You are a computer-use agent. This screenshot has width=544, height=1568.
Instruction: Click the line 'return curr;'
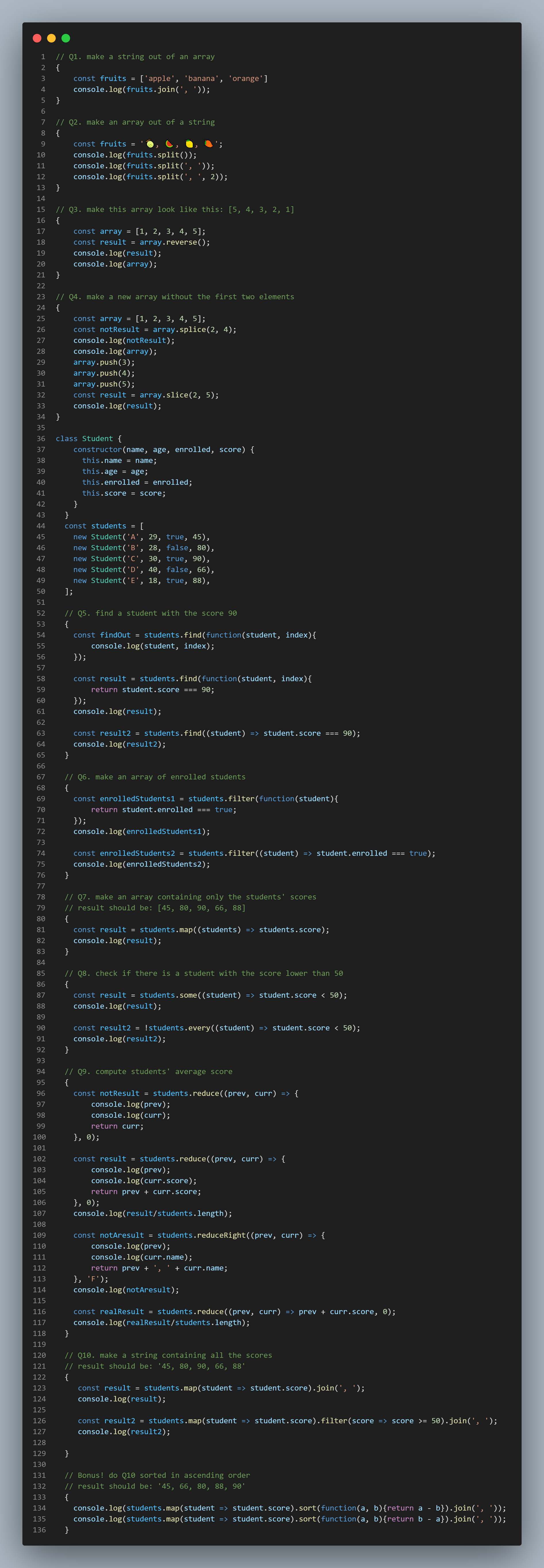click(x=117, y=1127)
